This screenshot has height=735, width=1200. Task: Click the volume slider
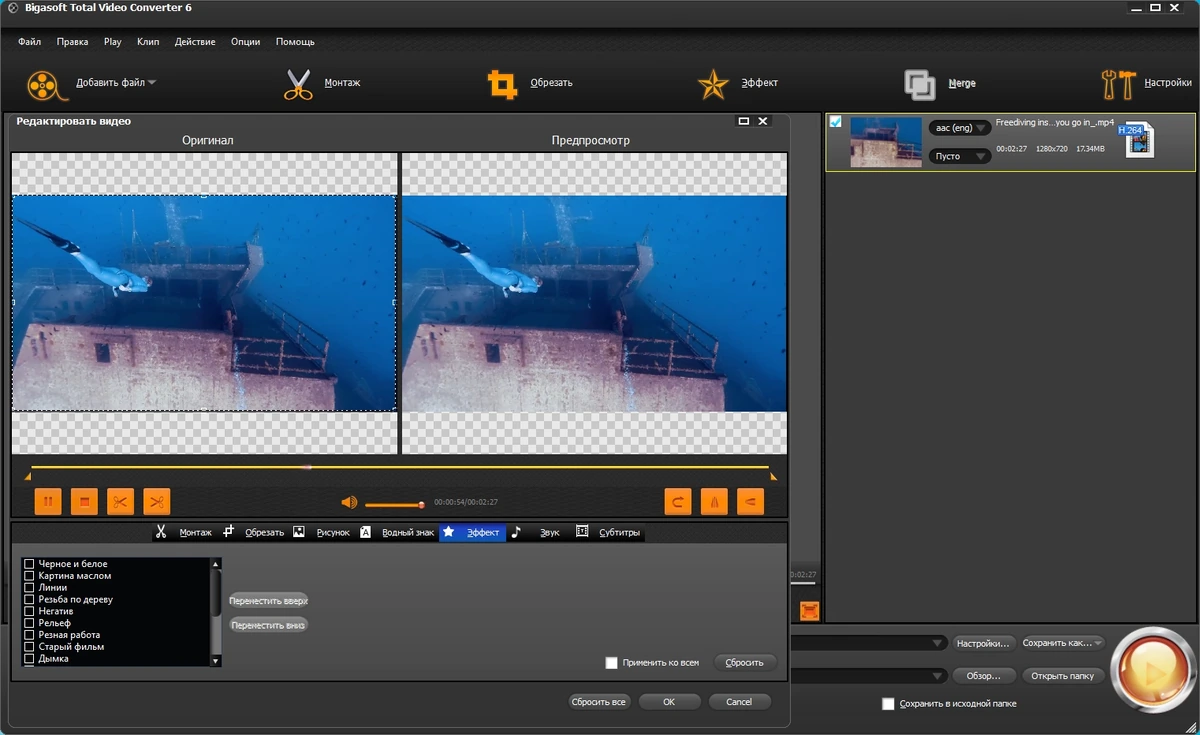(x=394, y=504)
